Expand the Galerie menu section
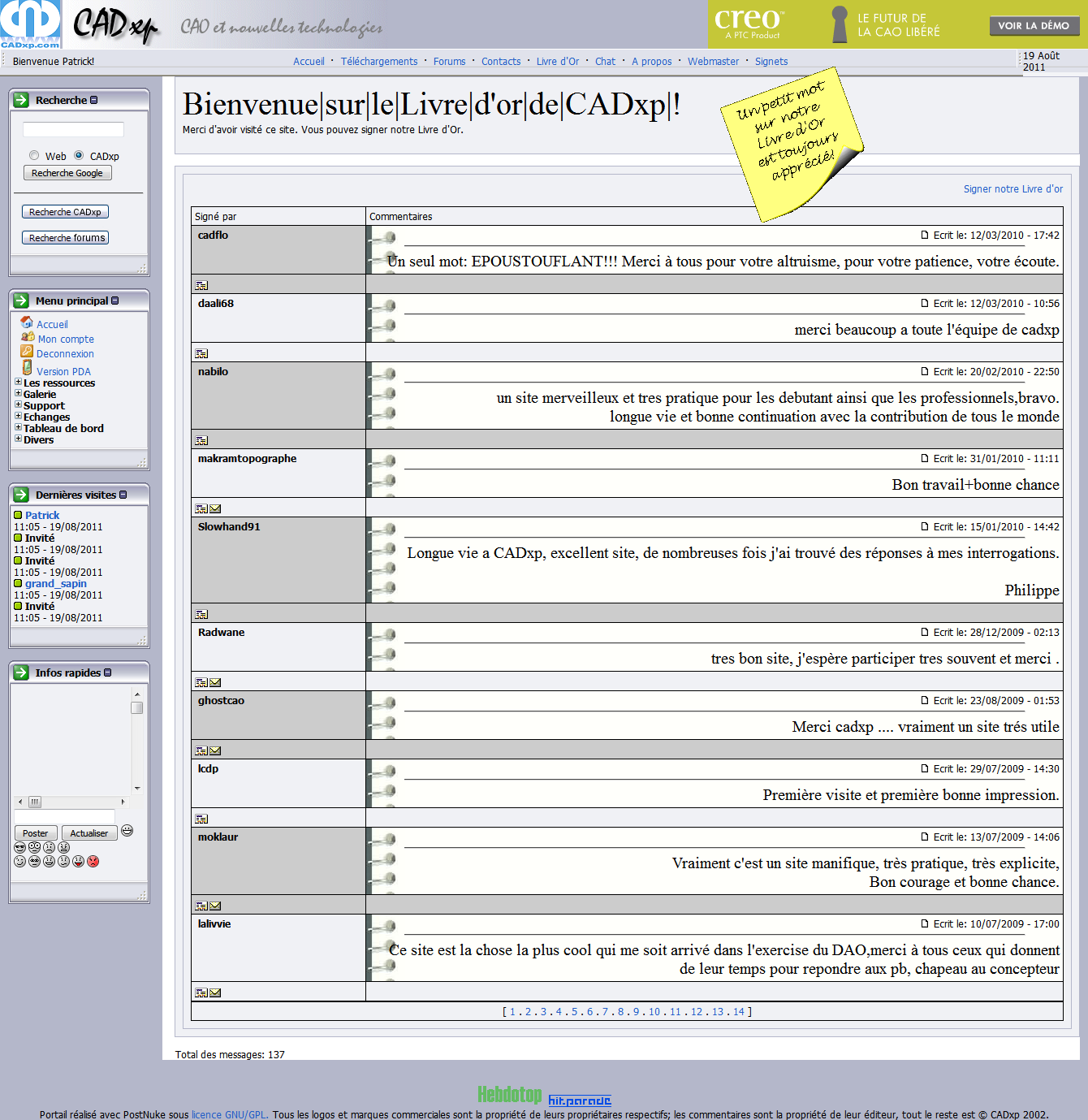The image size is (1088, 1120). click(18, 393)
